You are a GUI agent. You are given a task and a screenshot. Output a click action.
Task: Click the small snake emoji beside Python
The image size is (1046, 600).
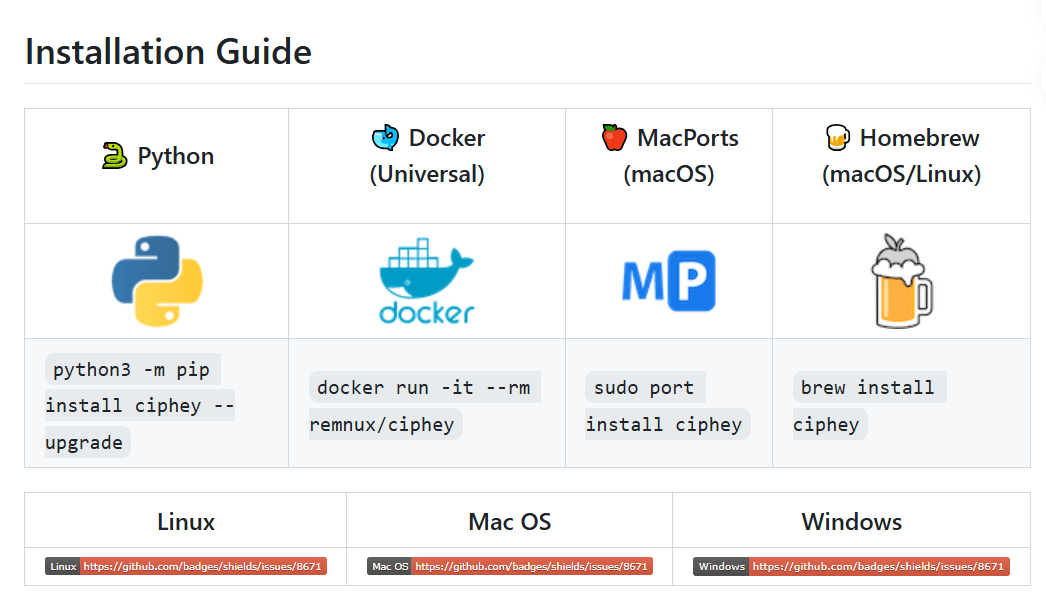[x=115, y=156]
